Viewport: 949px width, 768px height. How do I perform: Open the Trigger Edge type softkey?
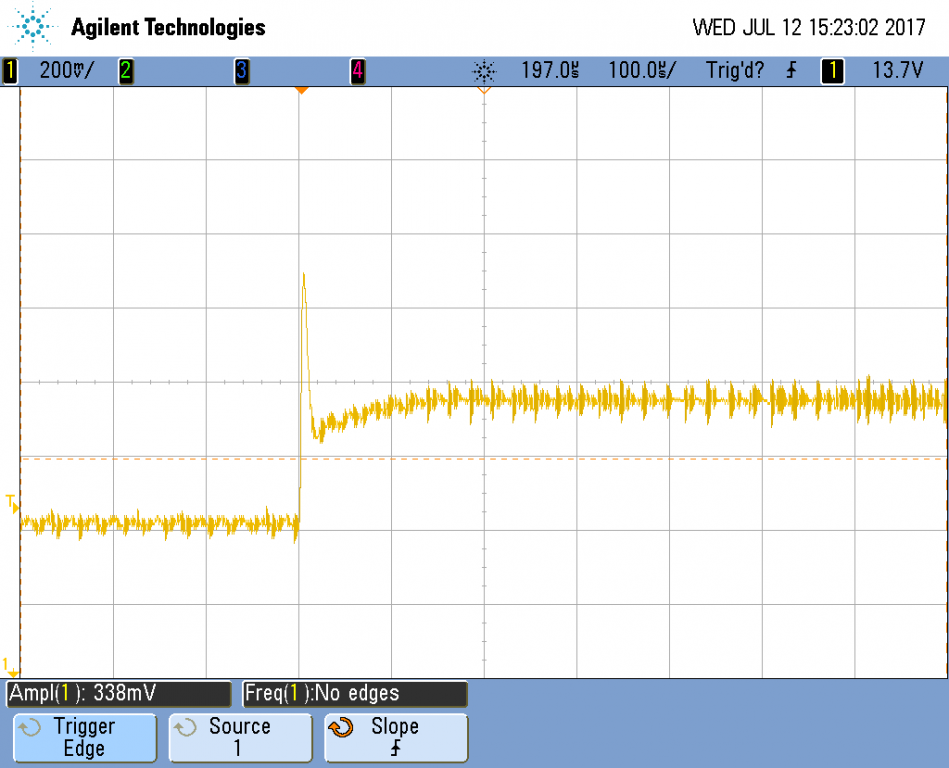[85, 737]
